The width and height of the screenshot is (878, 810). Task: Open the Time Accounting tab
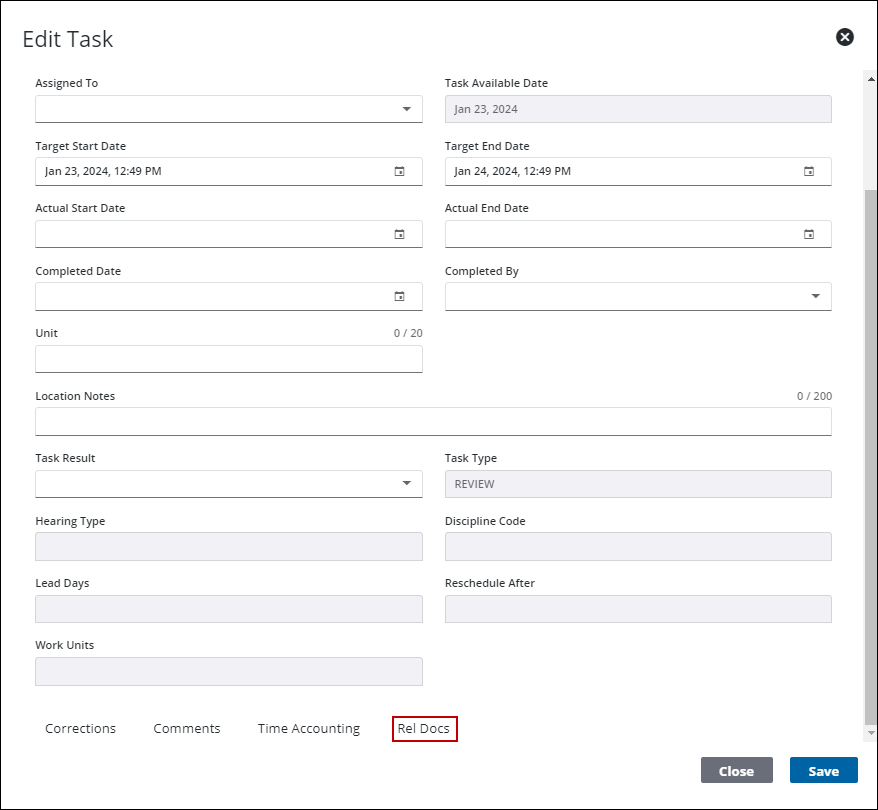click(x=308, y=729)
